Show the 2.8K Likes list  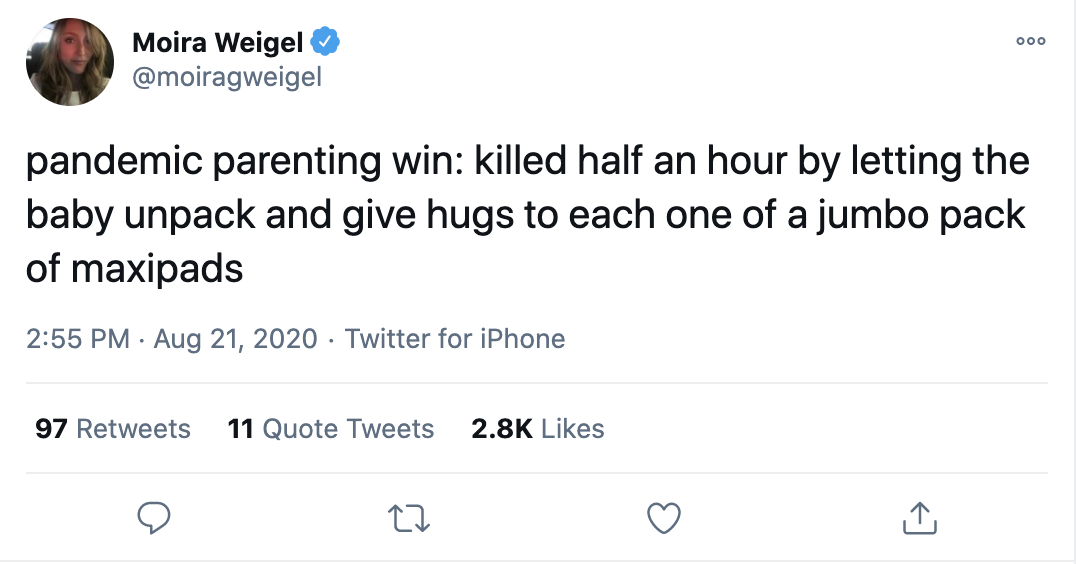538,429
